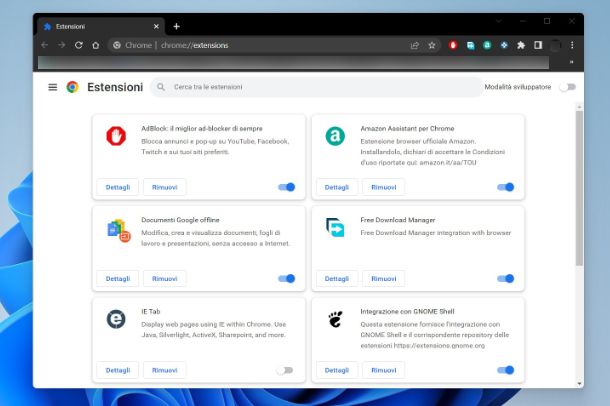Viewport: 610px width, 406px height.
Task: Bookmark this page with the star icon
Action: click(x=432, y=46)
